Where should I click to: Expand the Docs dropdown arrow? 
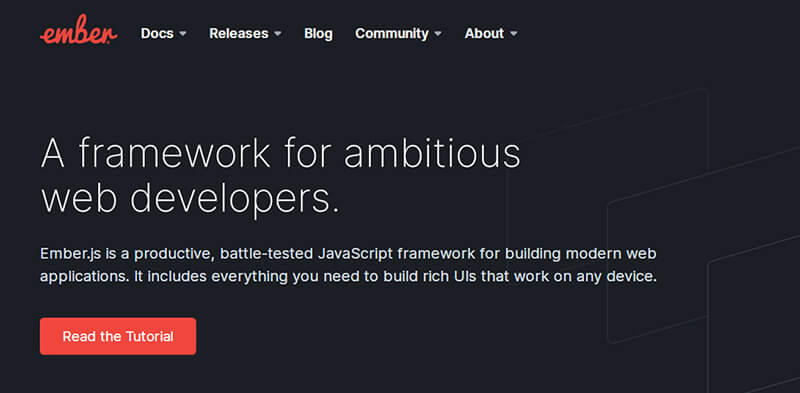pyautogui.click(x=183, y=34)
